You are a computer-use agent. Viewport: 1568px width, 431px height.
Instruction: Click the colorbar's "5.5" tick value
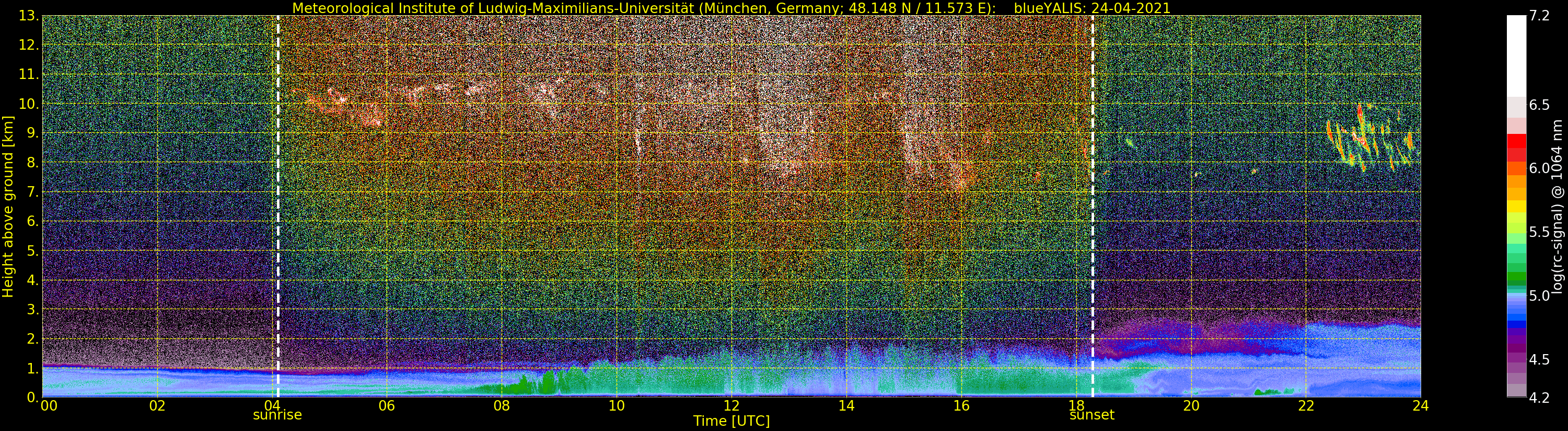(1539, 232)
